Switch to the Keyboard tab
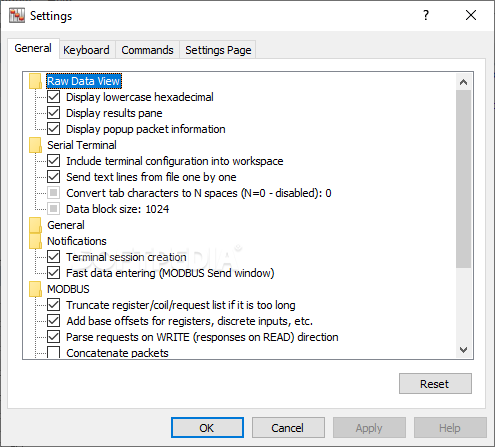 86,50
